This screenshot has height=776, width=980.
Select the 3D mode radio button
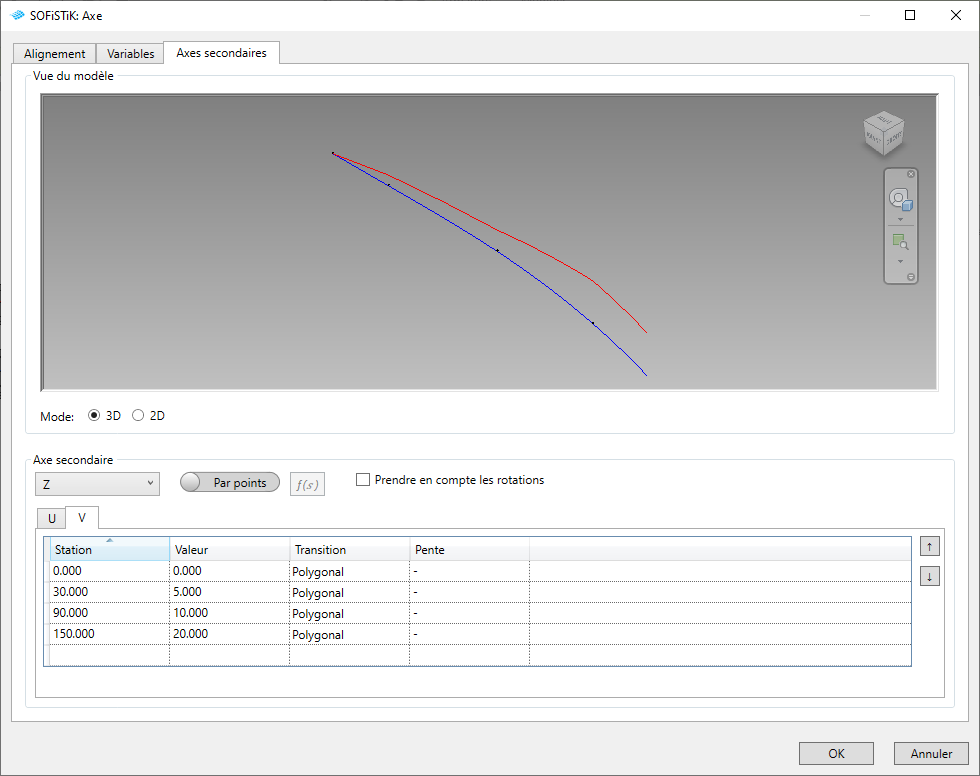(x=94, y=415)
